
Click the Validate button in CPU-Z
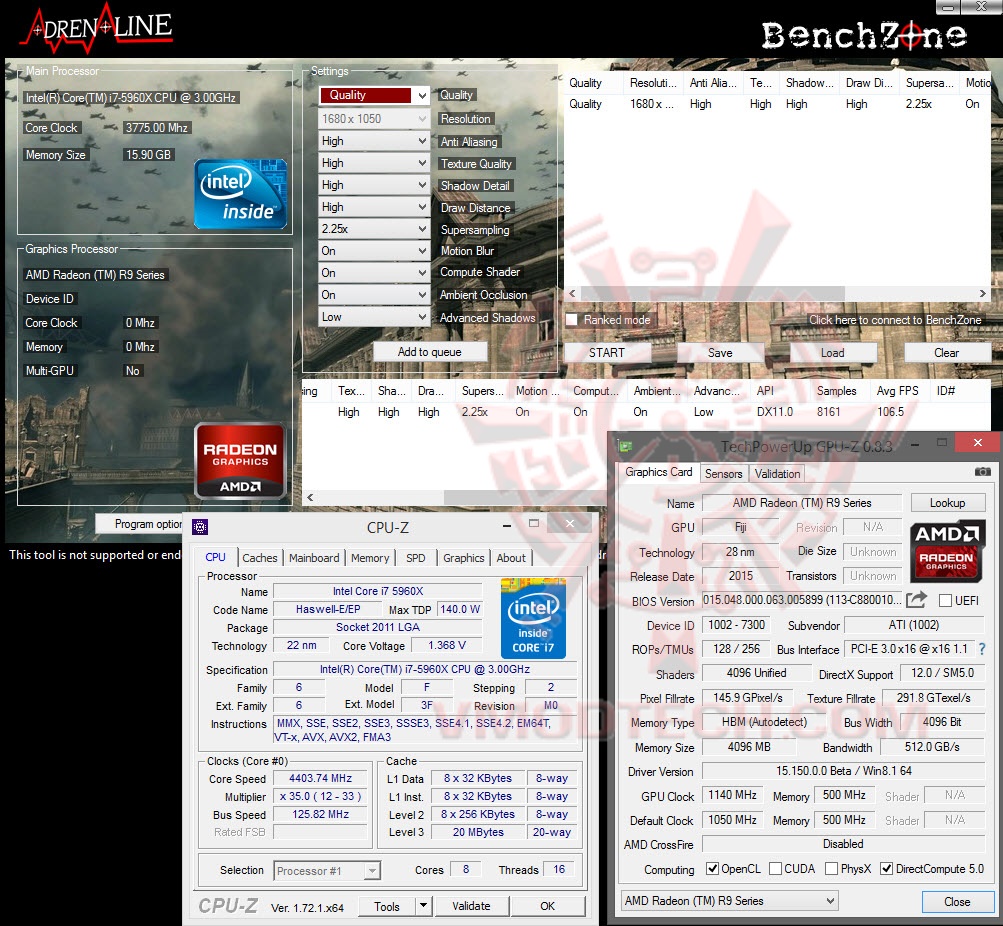pyautogui.click(x=471, y=906)
